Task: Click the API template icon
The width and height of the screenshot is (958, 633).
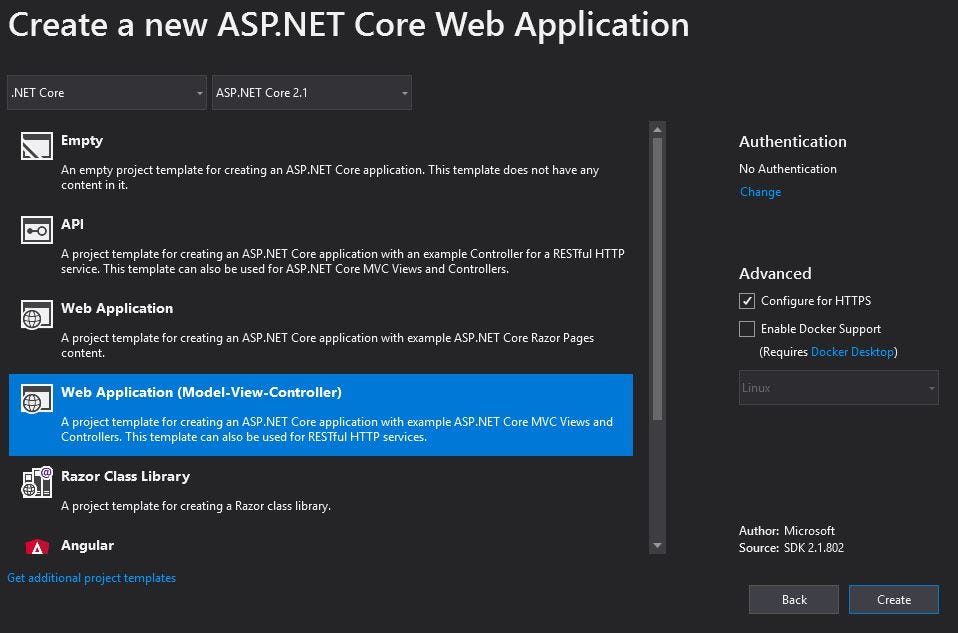Action: pyautogui.click(x=37, y=231)
